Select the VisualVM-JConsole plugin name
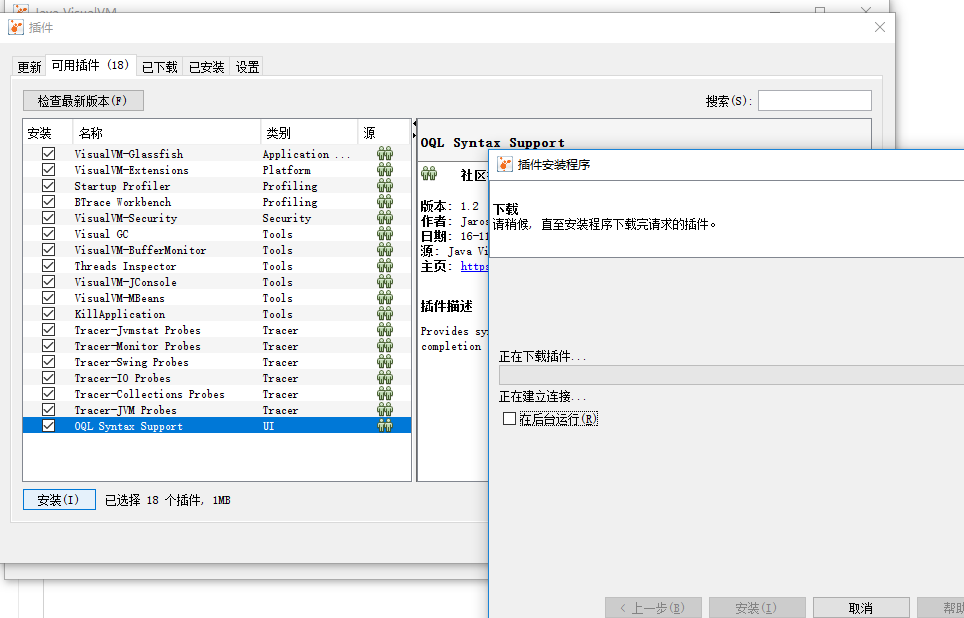The image size is (964, 618). [125, 282]
